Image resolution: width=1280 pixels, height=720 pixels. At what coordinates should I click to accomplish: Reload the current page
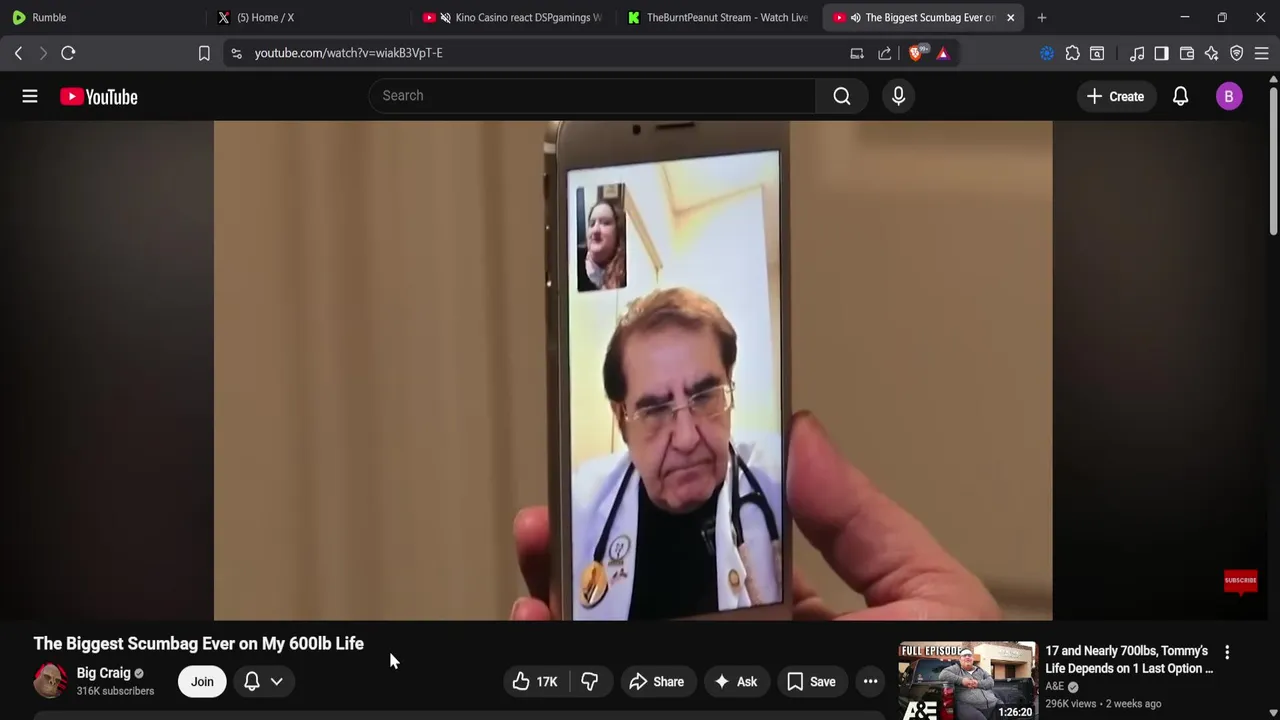68,53
